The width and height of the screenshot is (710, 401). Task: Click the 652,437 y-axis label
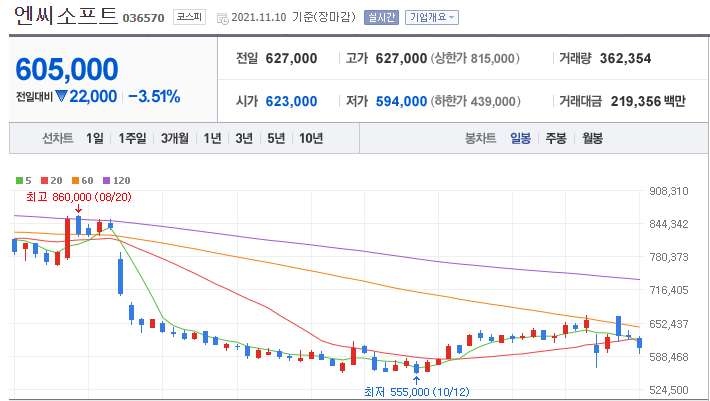click(x=669, y=324)
